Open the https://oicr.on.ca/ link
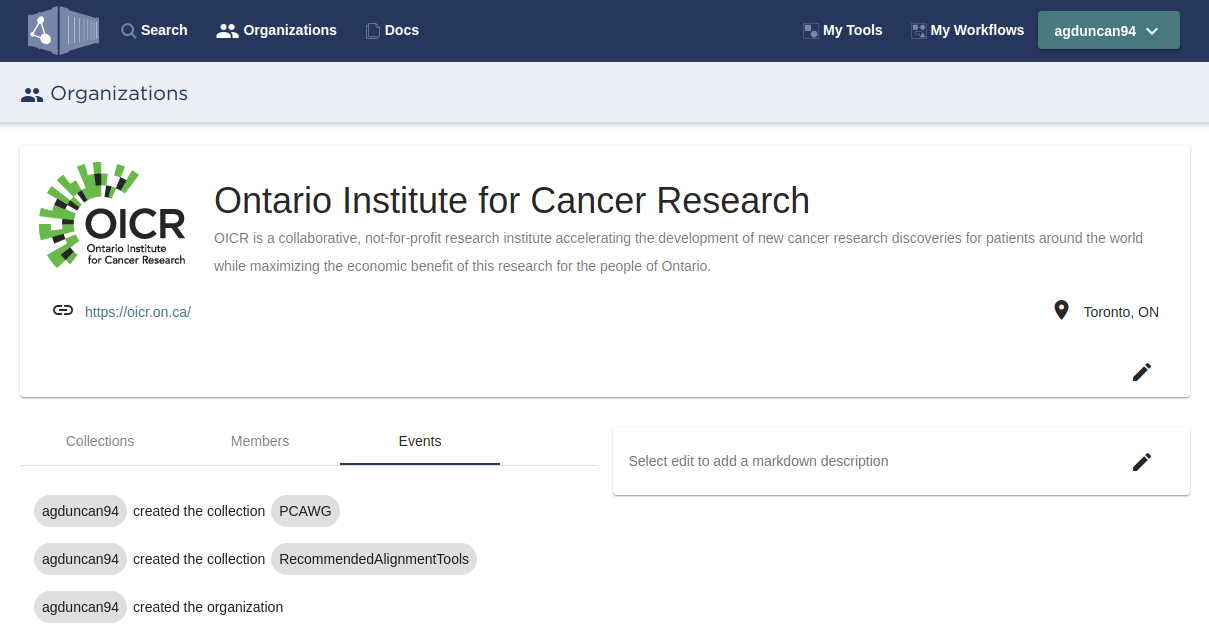1209x632 pixels. (138, 312)
